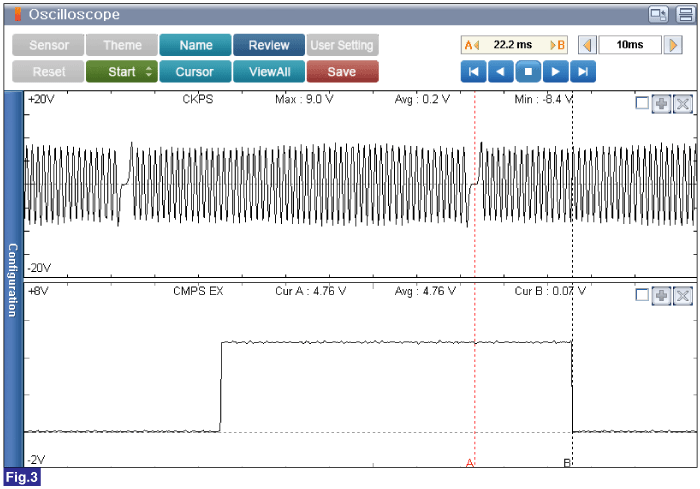Click the Oscilloscope title icon
Viewport: 700px width, 489px height.
pos(18,14)
